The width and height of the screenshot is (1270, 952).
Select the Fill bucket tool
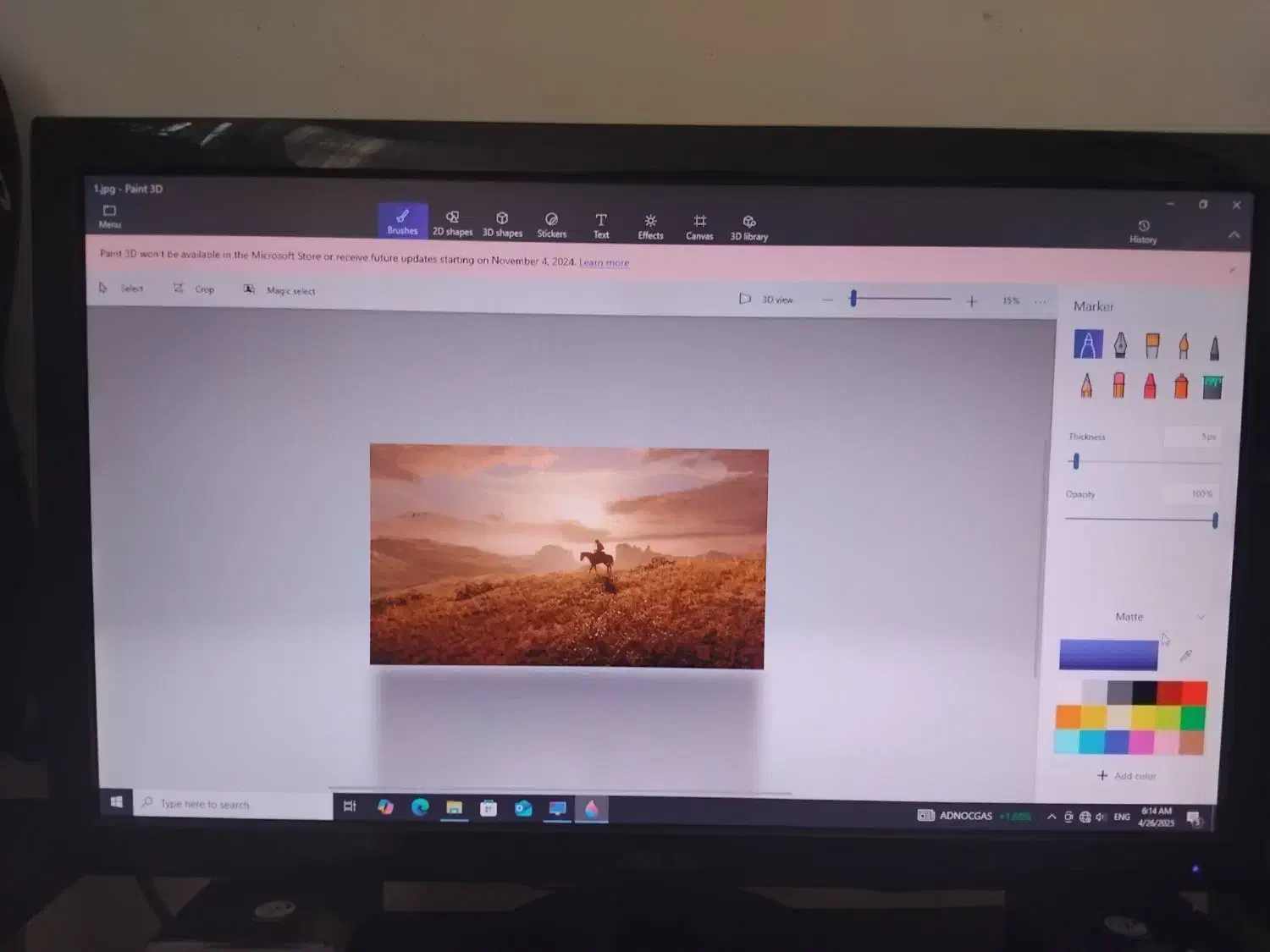coord(1212,387)
